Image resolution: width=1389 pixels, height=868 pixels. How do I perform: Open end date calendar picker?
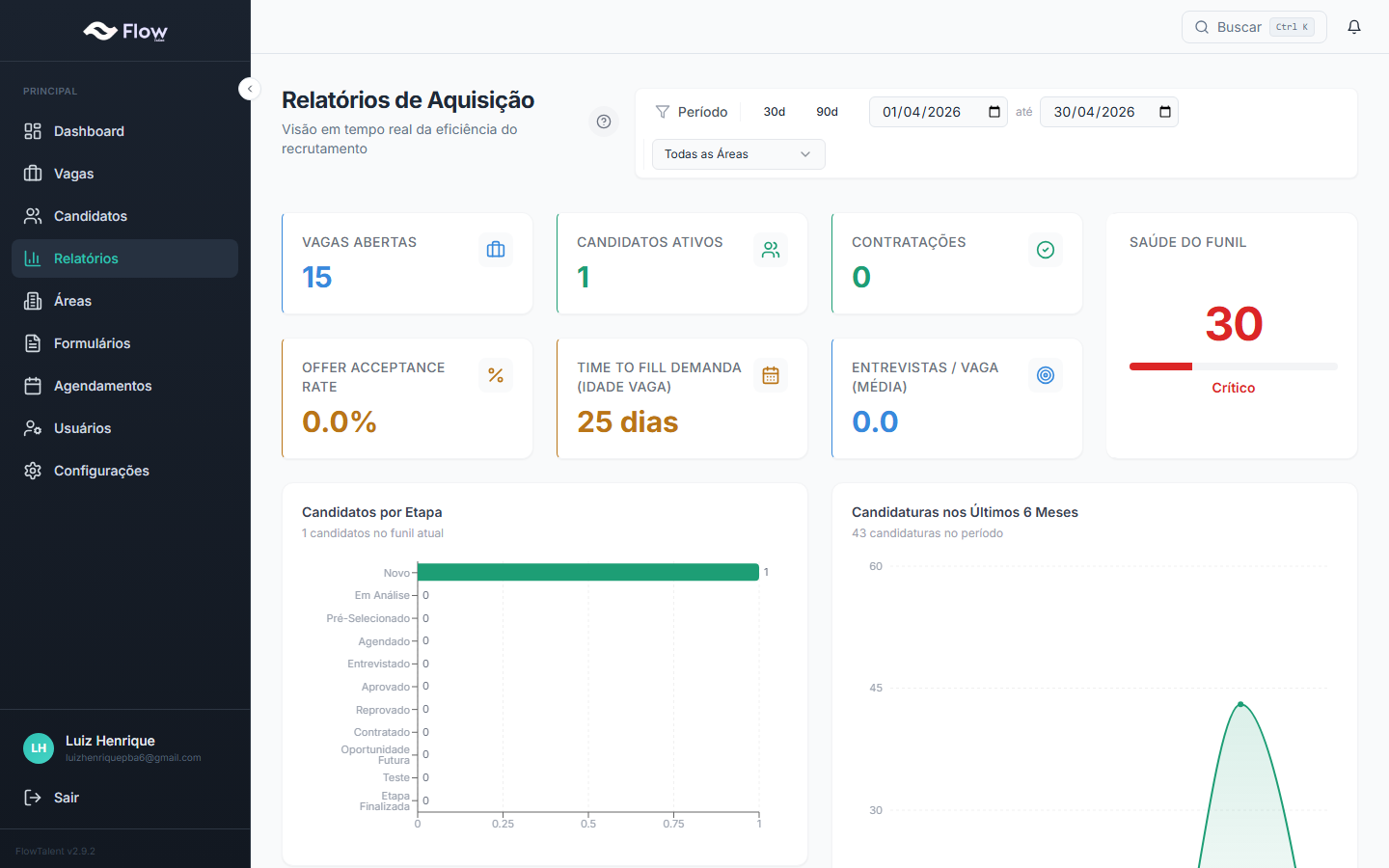(1165, 112)
